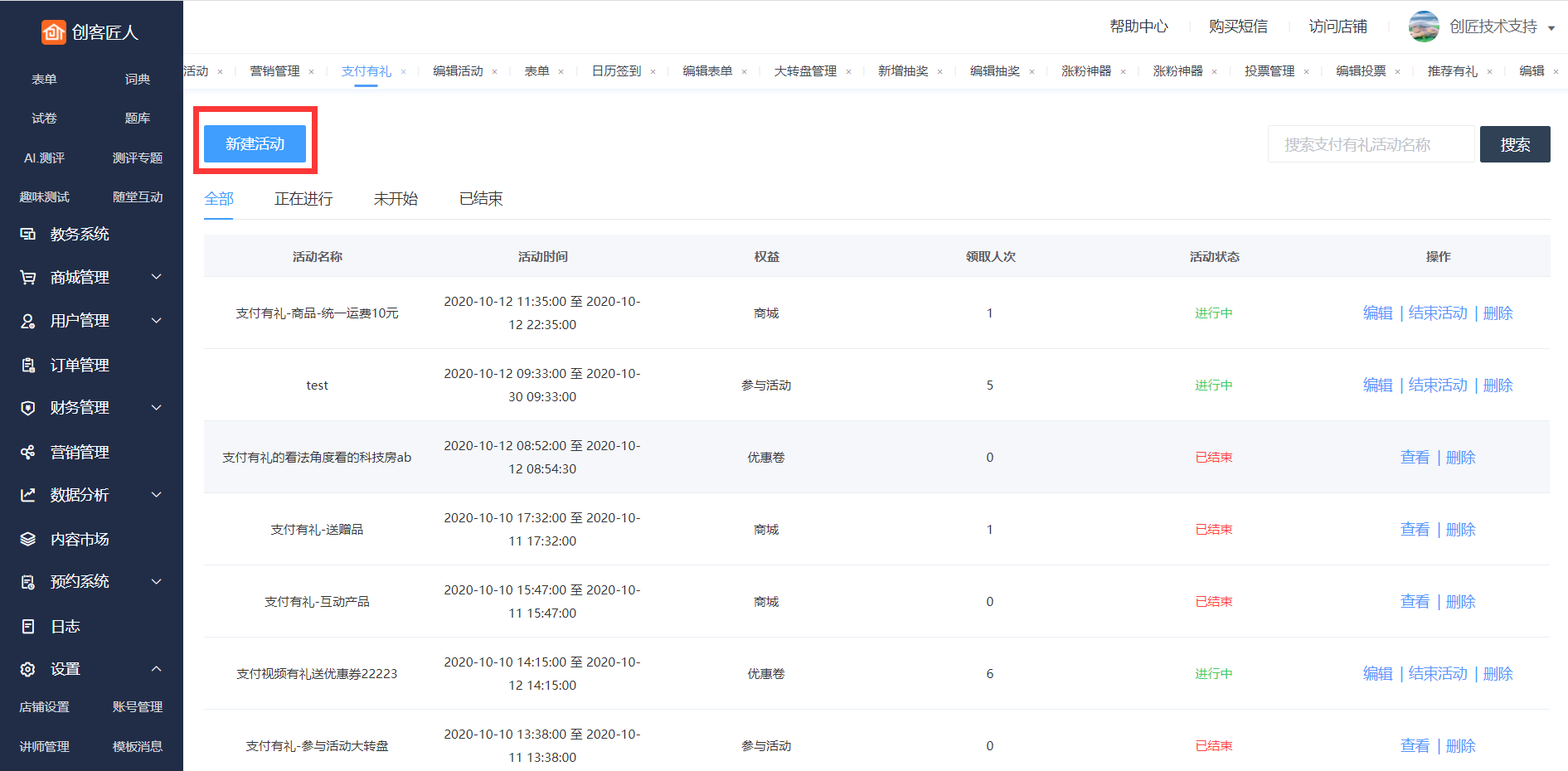Click the chart icon beside 数据分析
Viewport: 1568px width, 771px height.
pyautogui.click(x=28, y=495)
